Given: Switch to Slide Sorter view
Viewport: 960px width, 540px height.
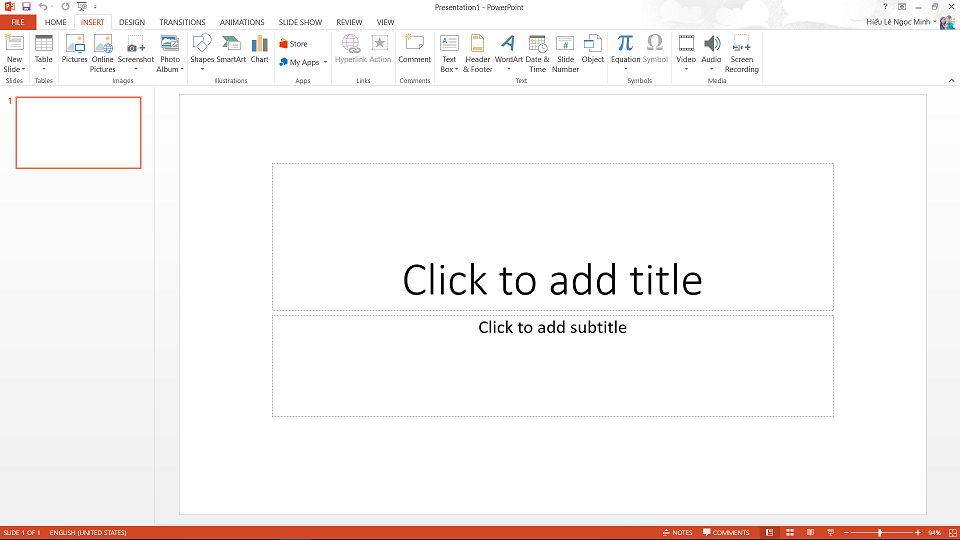Looking at the screenshot, I should (x=790, y=533).
